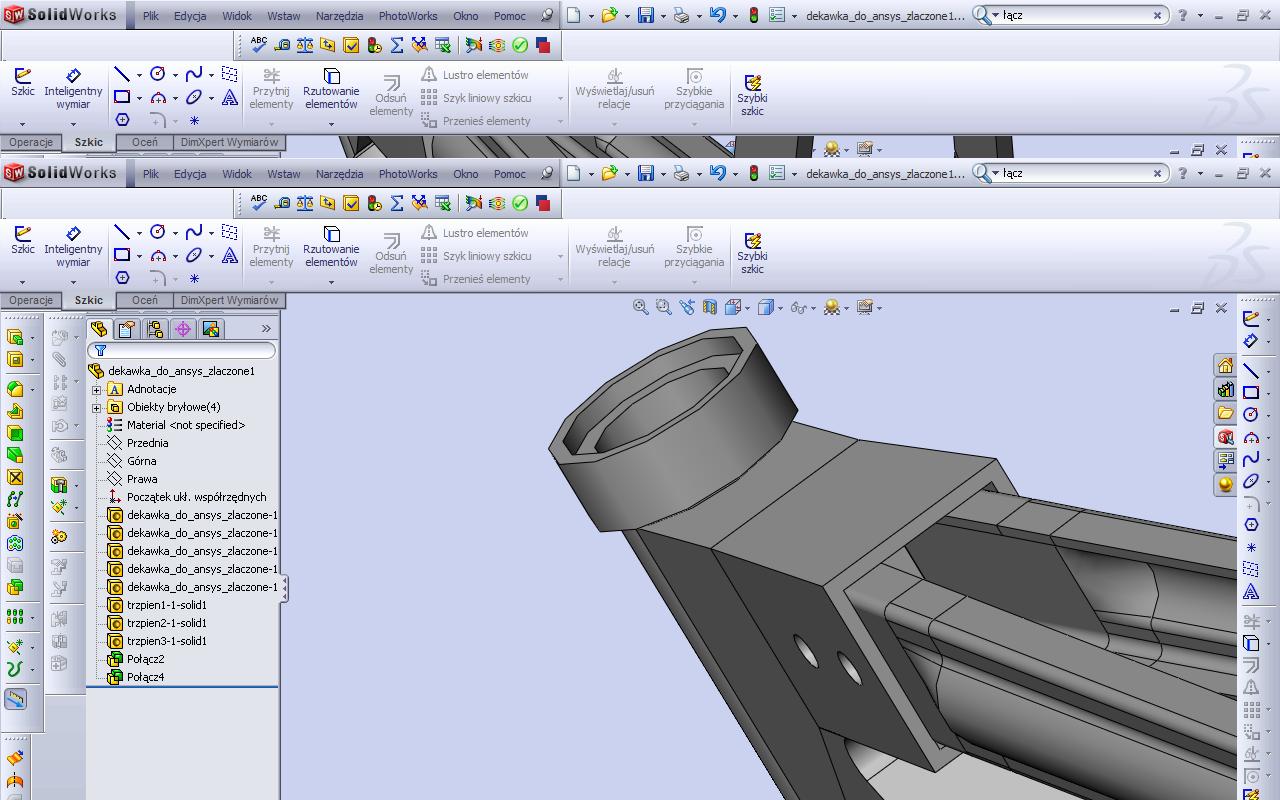
Task: Open the DisplayManager tab icon
Action: [211, 329]
